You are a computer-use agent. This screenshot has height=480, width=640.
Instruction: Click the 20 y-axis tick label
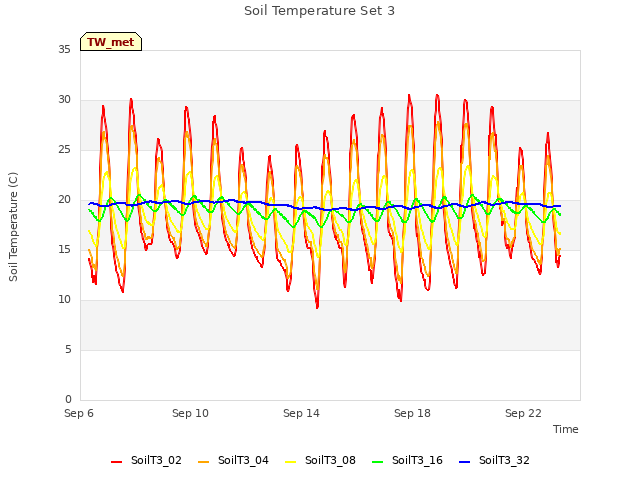coord(64,200)
